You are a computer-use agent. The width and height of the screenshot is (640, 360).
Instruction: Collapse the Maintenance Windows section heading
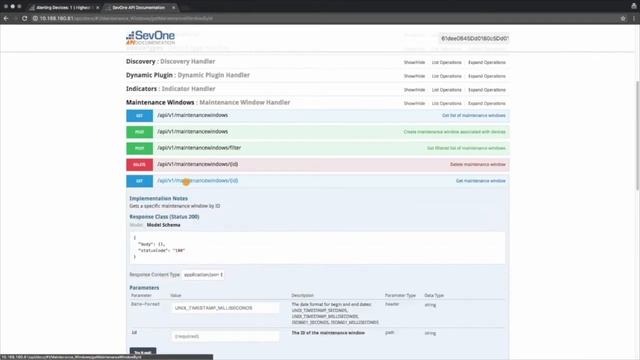click(x=208, y=102)
